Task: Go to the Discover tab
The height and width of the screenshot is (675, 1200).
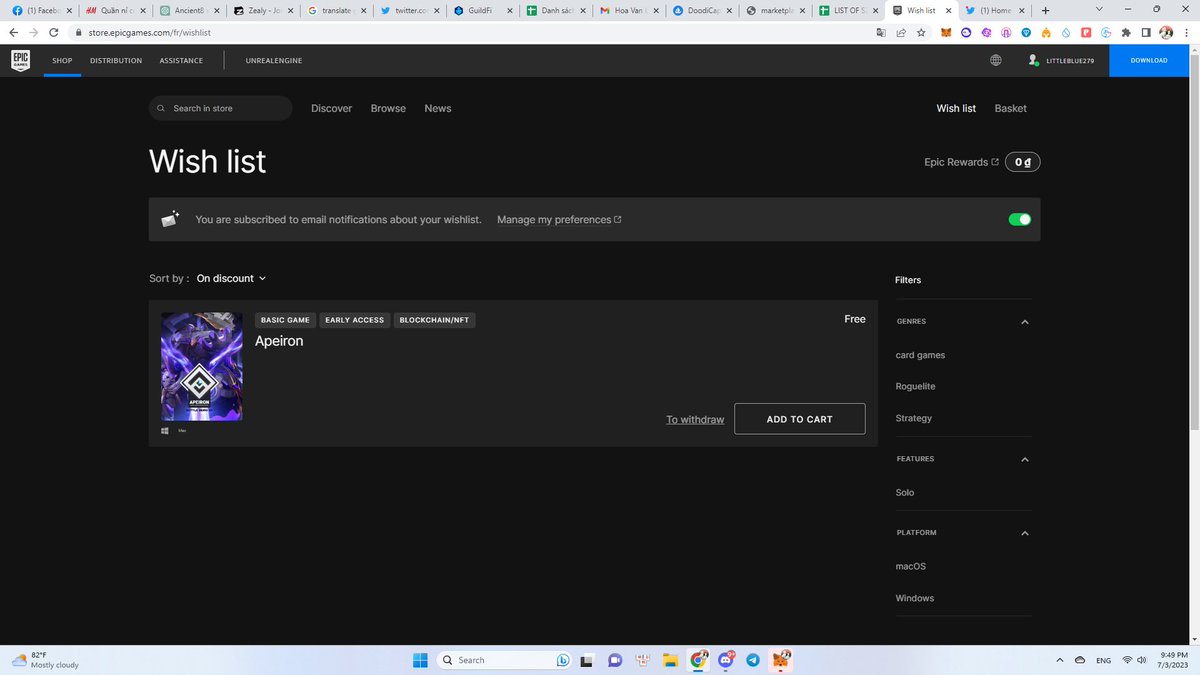Action: (331, 108)
